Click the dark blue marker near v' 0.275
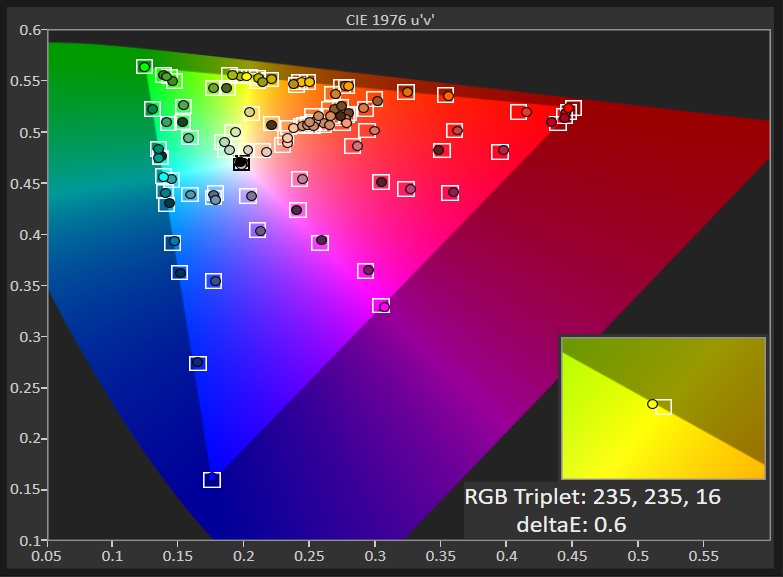This screenshot has width=783, height=577. coord(198,363)
